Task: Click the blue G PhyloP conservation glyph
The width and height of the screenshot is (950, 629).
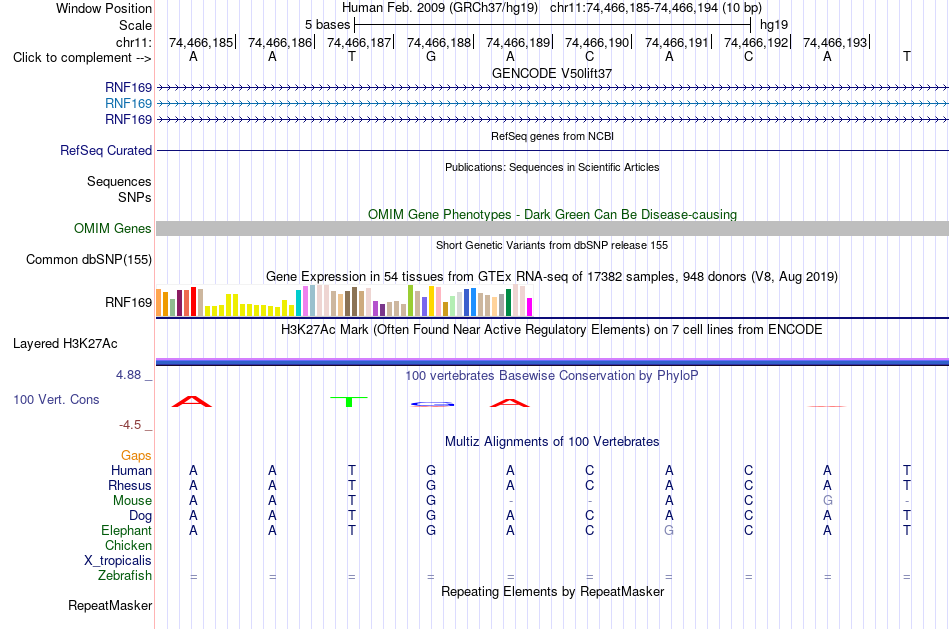Action: point(433,404)
